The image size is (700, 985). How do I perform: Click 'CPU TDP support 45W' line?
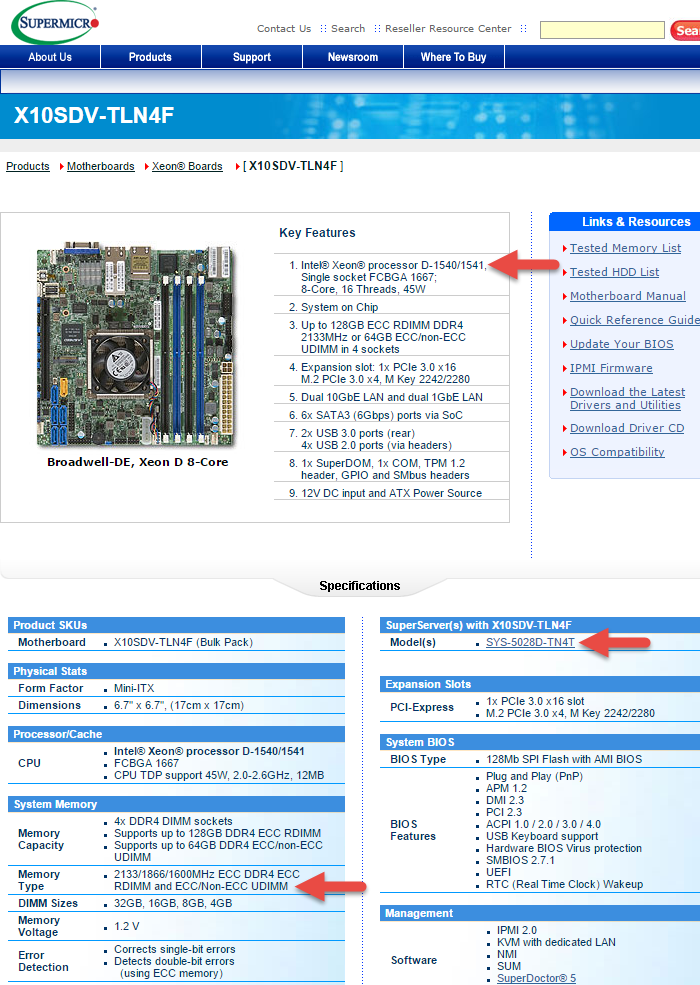219,775
